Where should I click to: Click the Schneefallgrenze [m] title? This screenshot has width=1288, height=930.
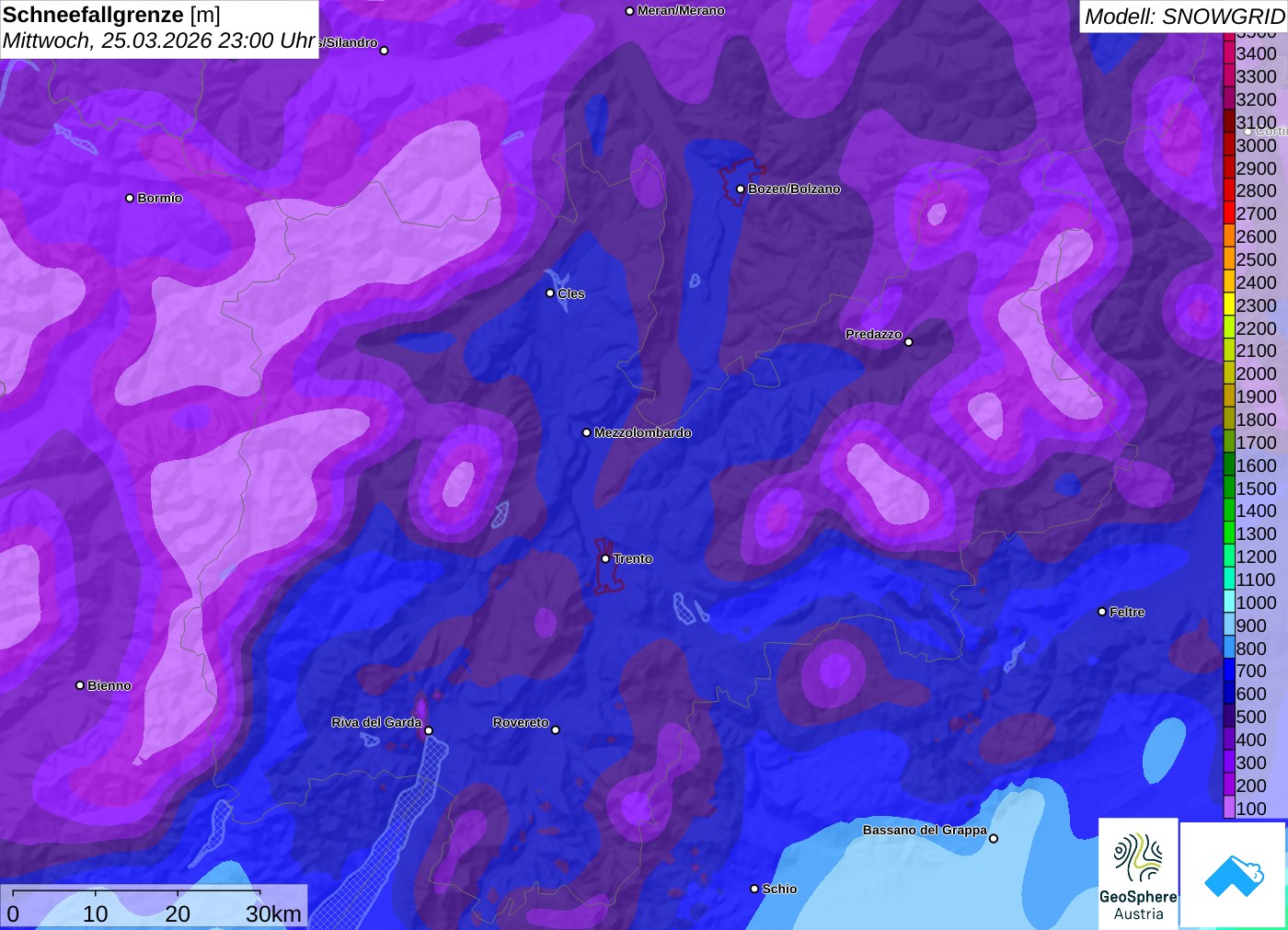tap(111, 15)
